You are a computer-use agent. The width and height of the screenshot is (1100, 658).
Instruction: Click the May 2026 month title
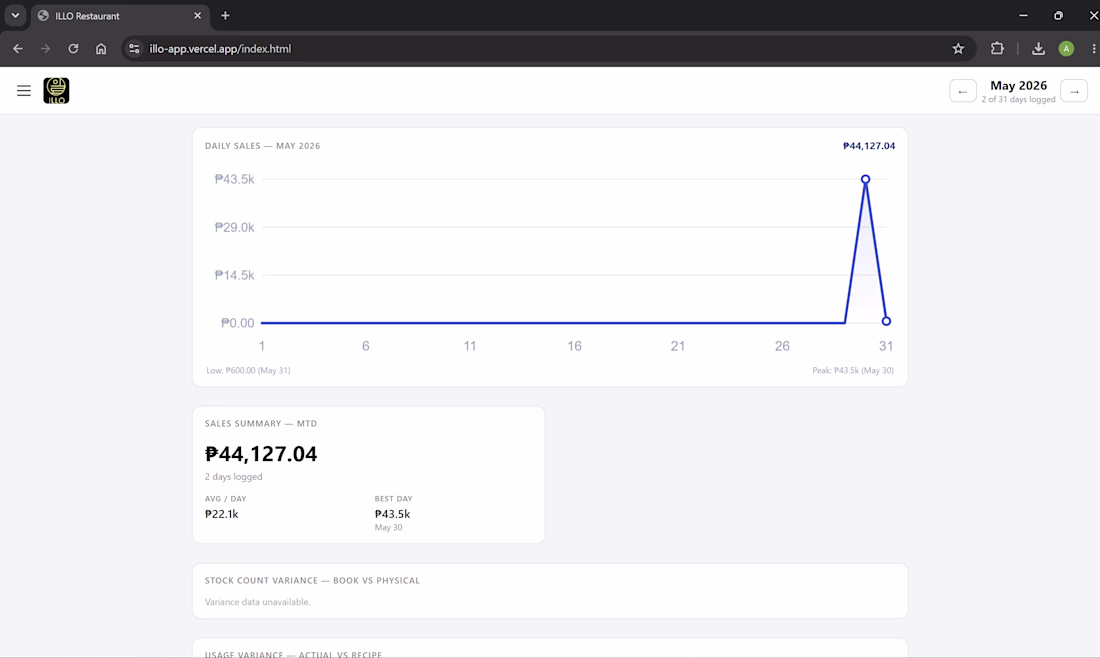coord(1018,86)
